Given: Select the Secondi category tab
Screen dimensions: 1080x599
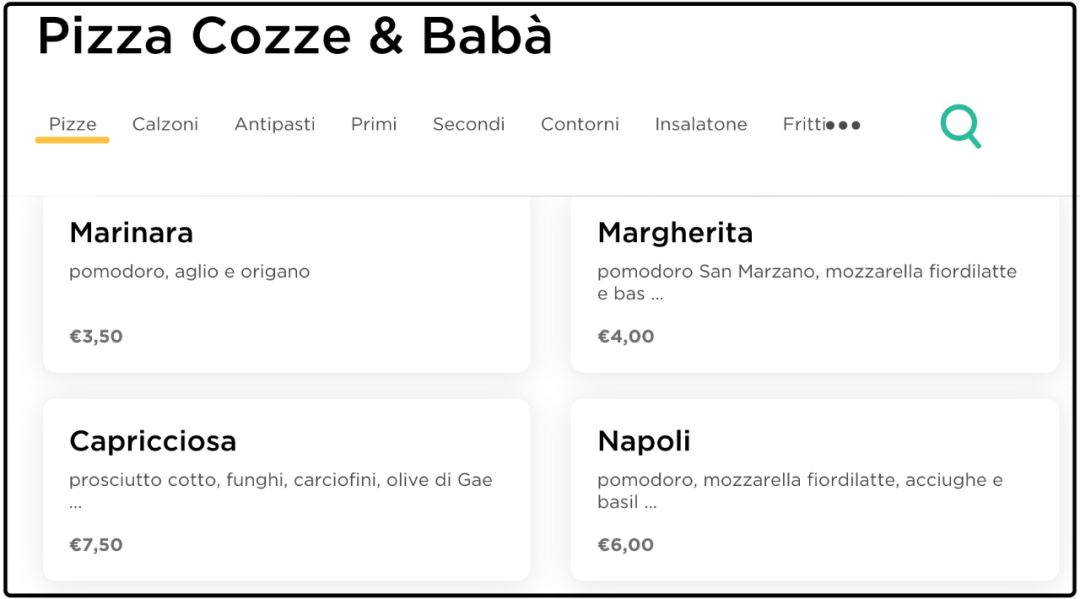Looking at the screenshot, I should (468, 124).
